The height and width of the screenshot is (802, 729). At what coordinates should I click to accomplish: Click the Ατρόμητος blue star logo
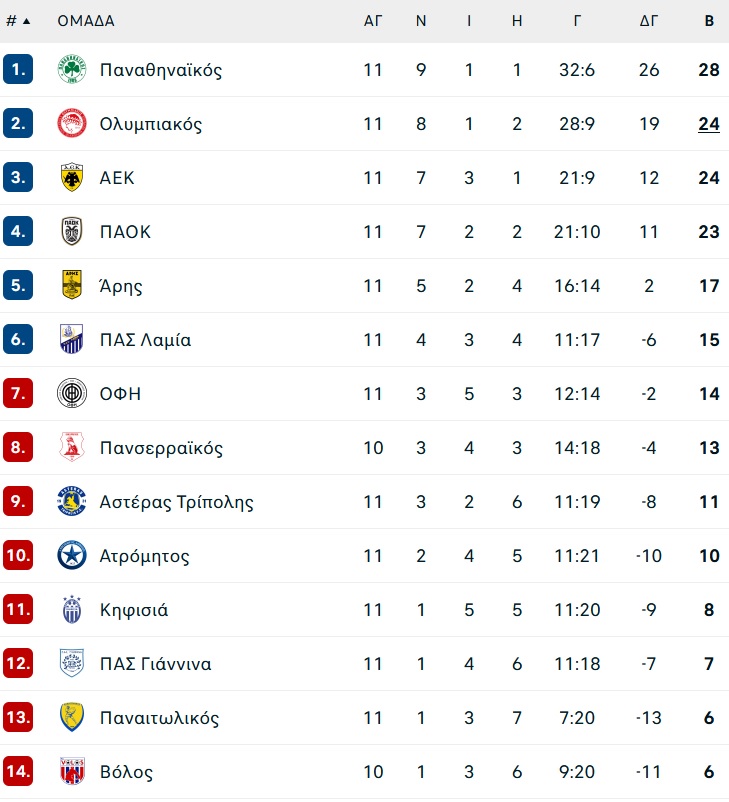click(72, 556)
